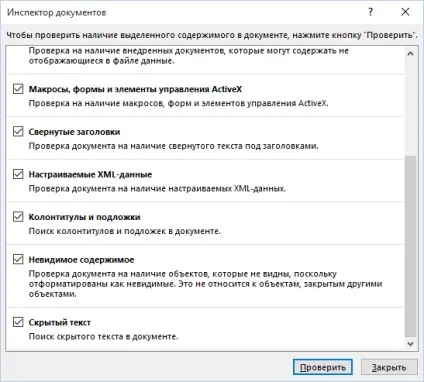Click the Свернутые заголовки heading text
The height and width of the screenshot is (382, 424).
click(x=74, y=132)
